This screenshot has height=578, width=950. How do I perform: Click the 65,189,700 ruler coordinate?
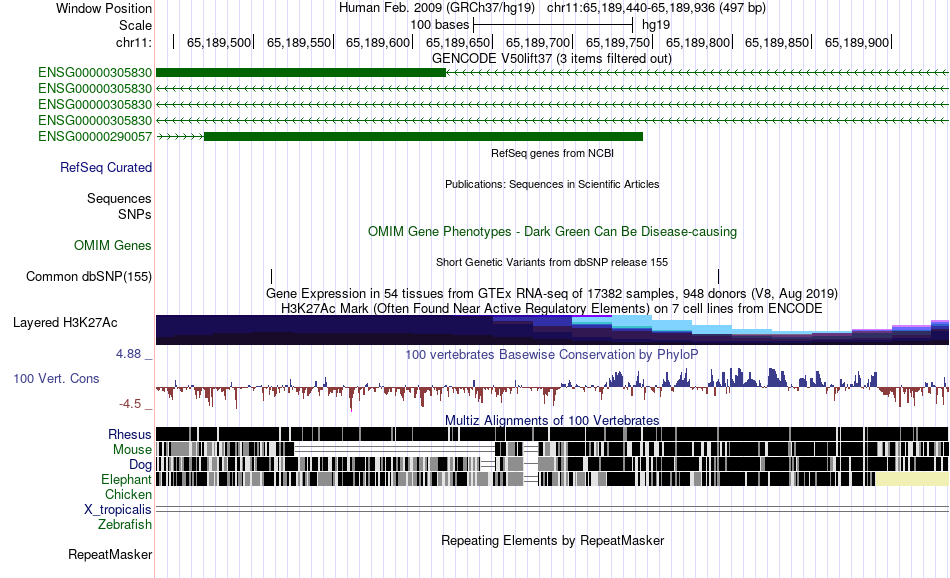pos(538,42)
